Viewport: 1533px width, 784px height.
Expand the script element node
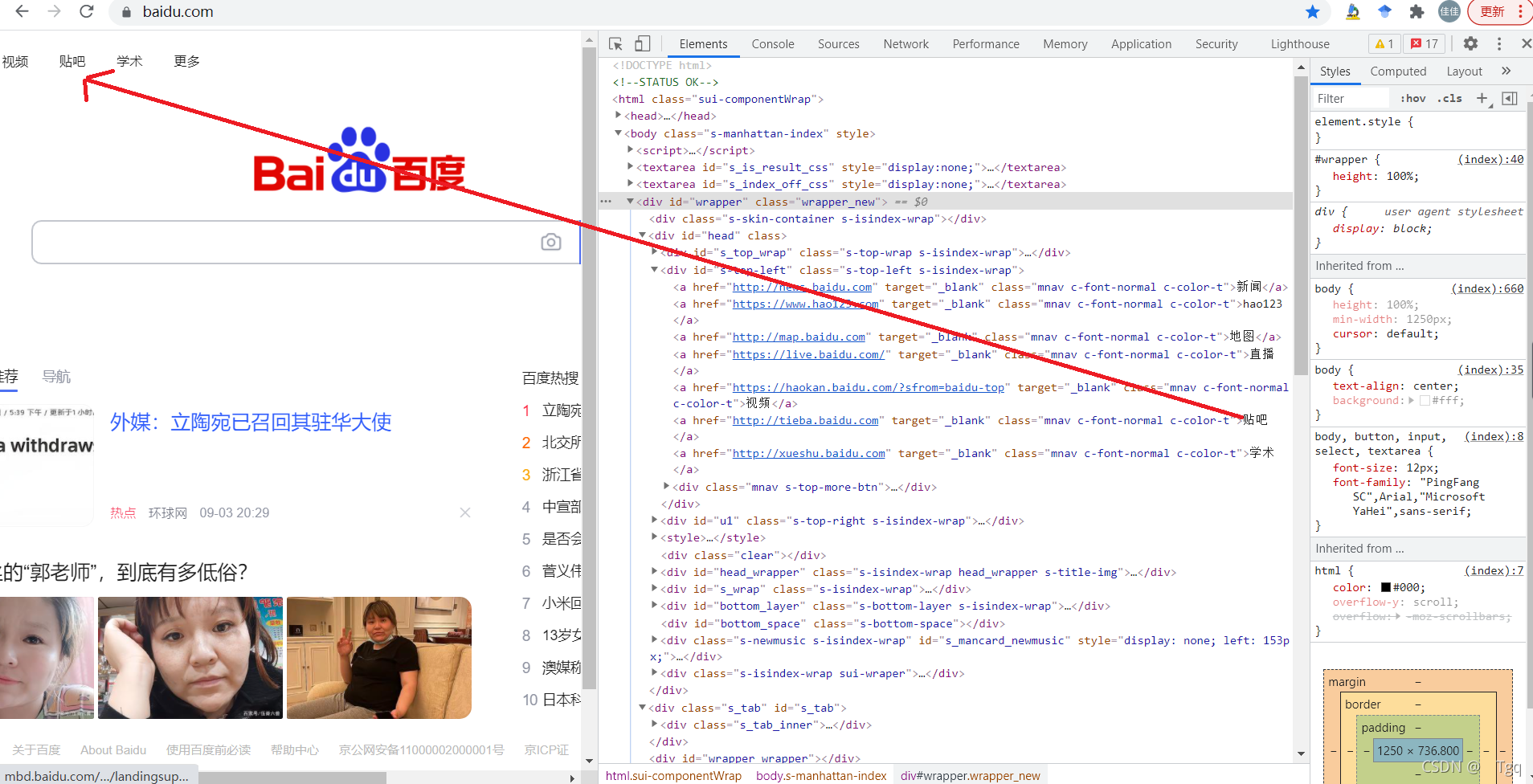point(630,150)
